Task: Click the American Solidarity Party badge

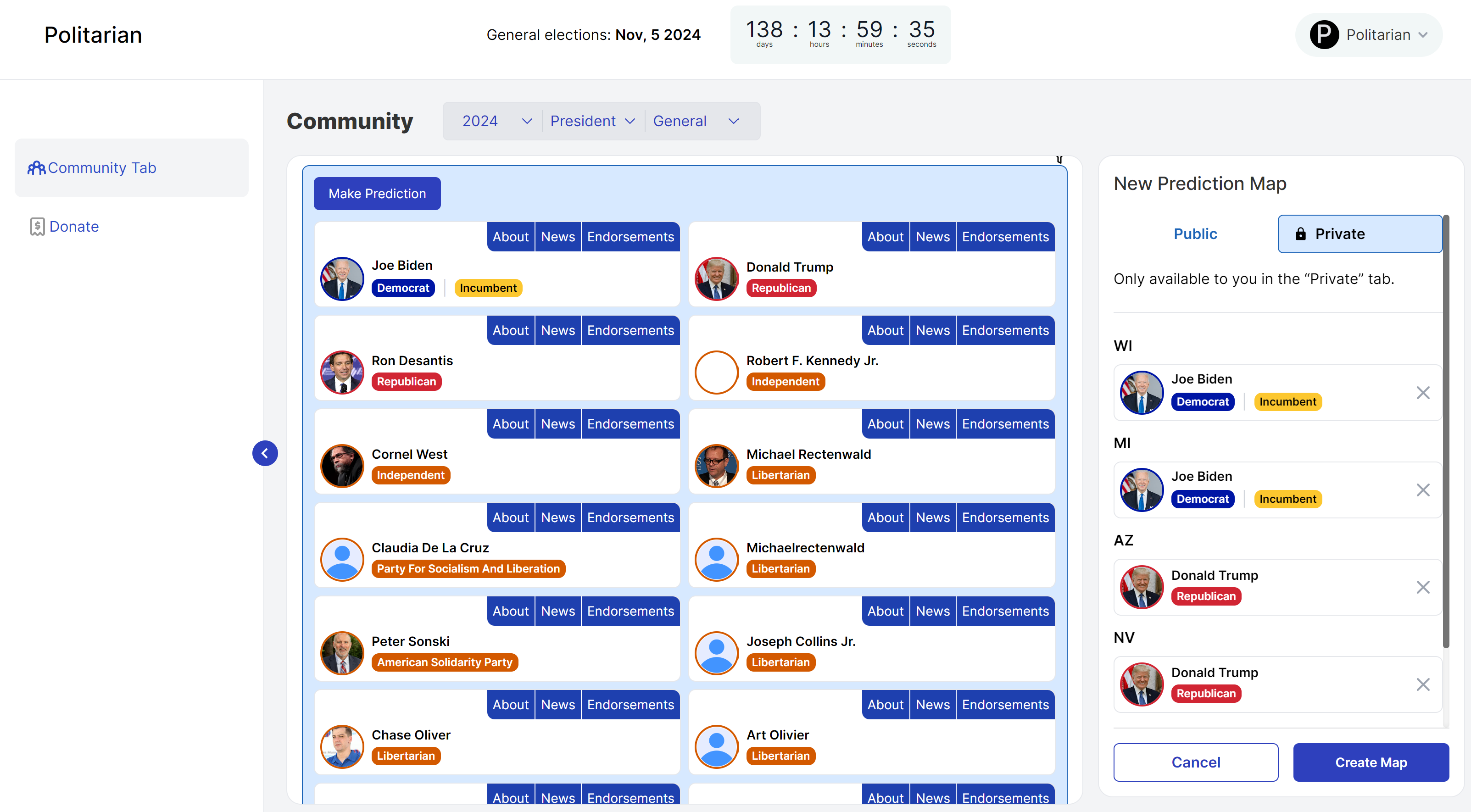Action: pyautogui.click(x=445, y=663)
